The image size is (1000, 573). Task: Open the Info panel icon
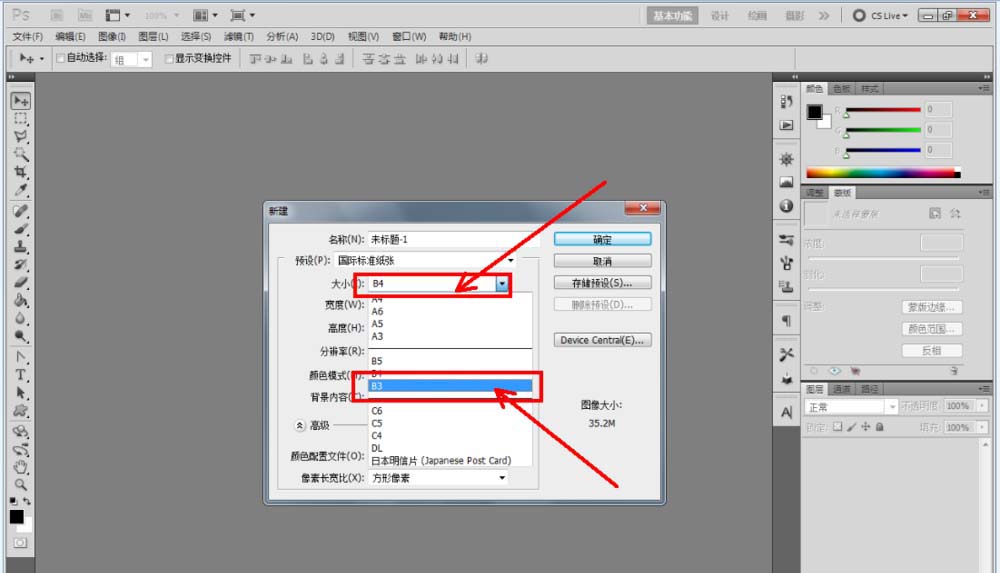click(x=786, y=206)
